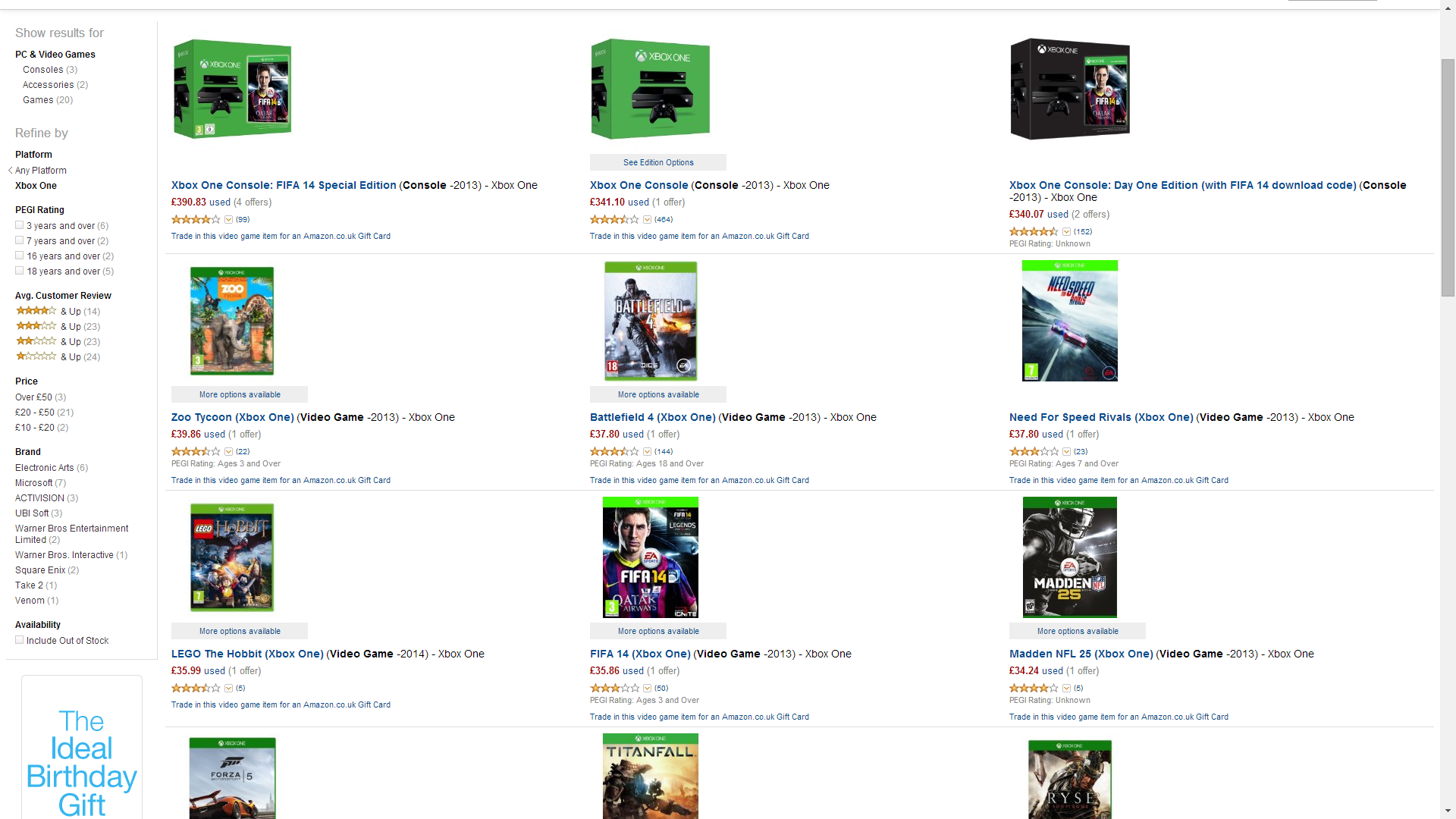Open Accessories category filter
This screenshot has width=1456, height=819.
coord(49,85)
